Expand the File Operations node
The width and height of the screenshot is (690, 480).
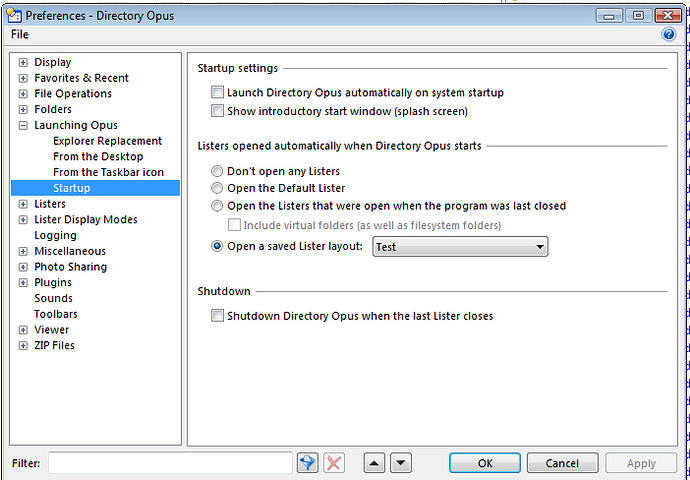point(23,94)
